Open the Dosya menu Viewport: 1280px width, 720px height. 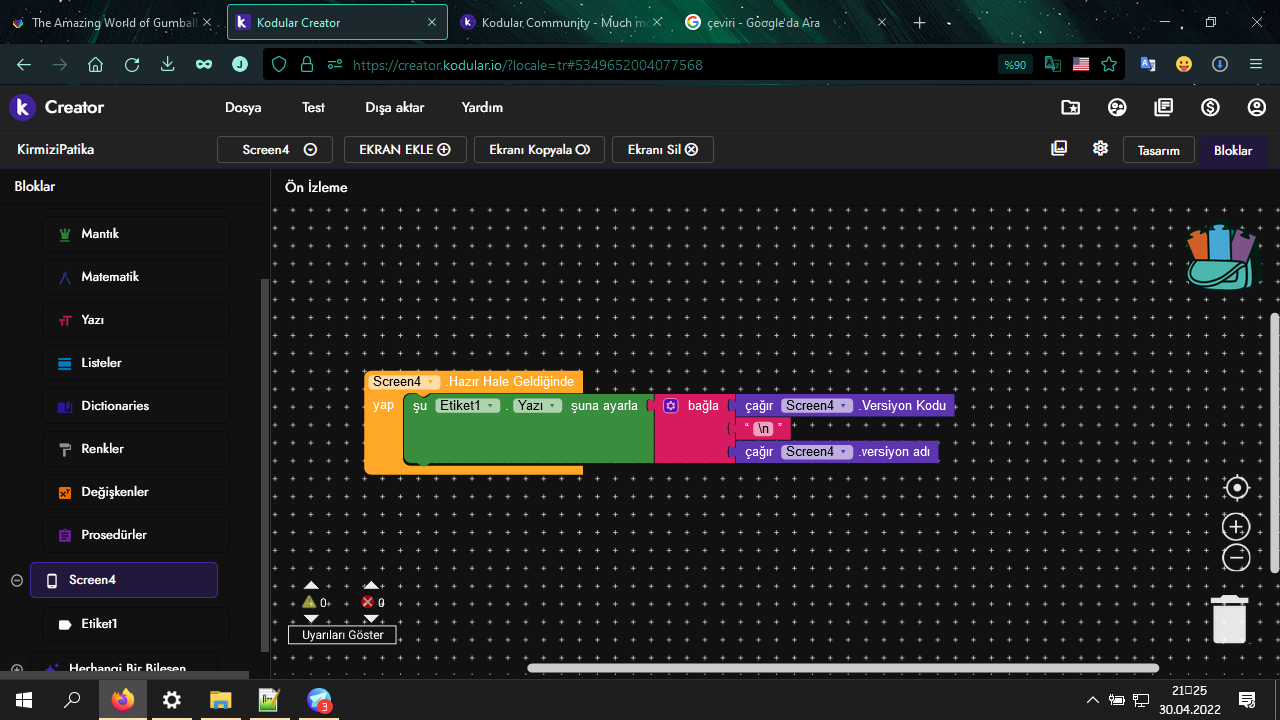point(243,107)
